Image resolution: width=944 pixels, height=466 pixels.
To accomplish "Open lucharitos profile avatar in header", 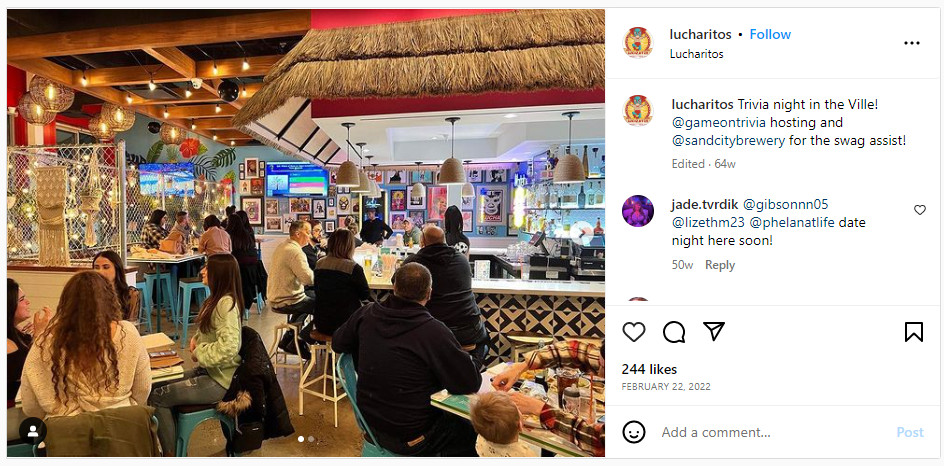I will coord(638,43).
